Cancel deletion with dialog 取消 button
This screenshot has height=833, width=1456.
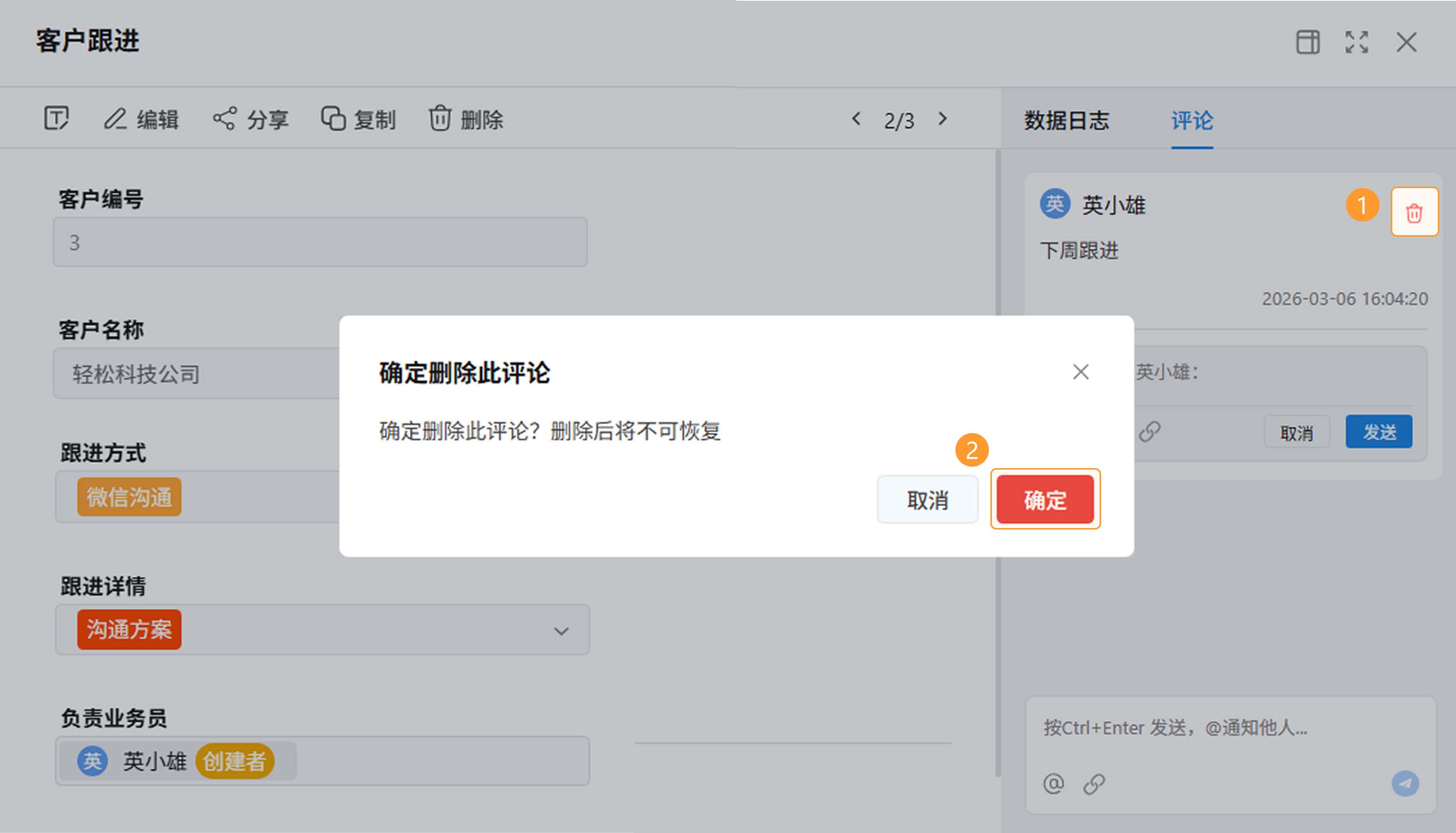tap(927, 500)
